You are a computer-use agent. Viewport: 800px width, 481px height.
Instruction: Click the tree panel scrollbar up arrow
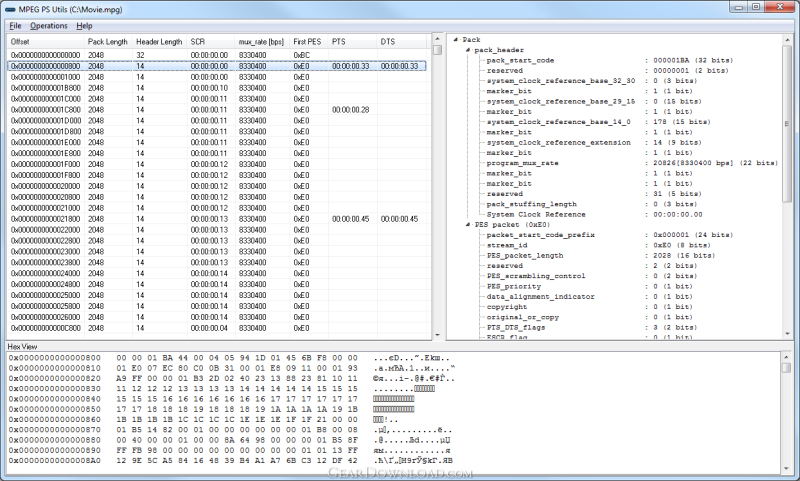click(x=786, y=39)
